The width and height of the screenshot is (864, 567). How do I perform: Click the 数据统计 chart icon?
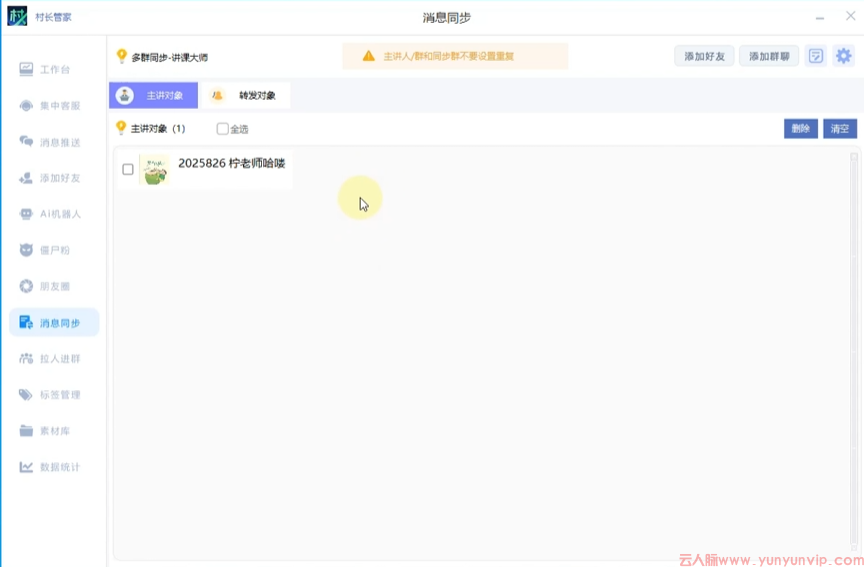[26, 467]
